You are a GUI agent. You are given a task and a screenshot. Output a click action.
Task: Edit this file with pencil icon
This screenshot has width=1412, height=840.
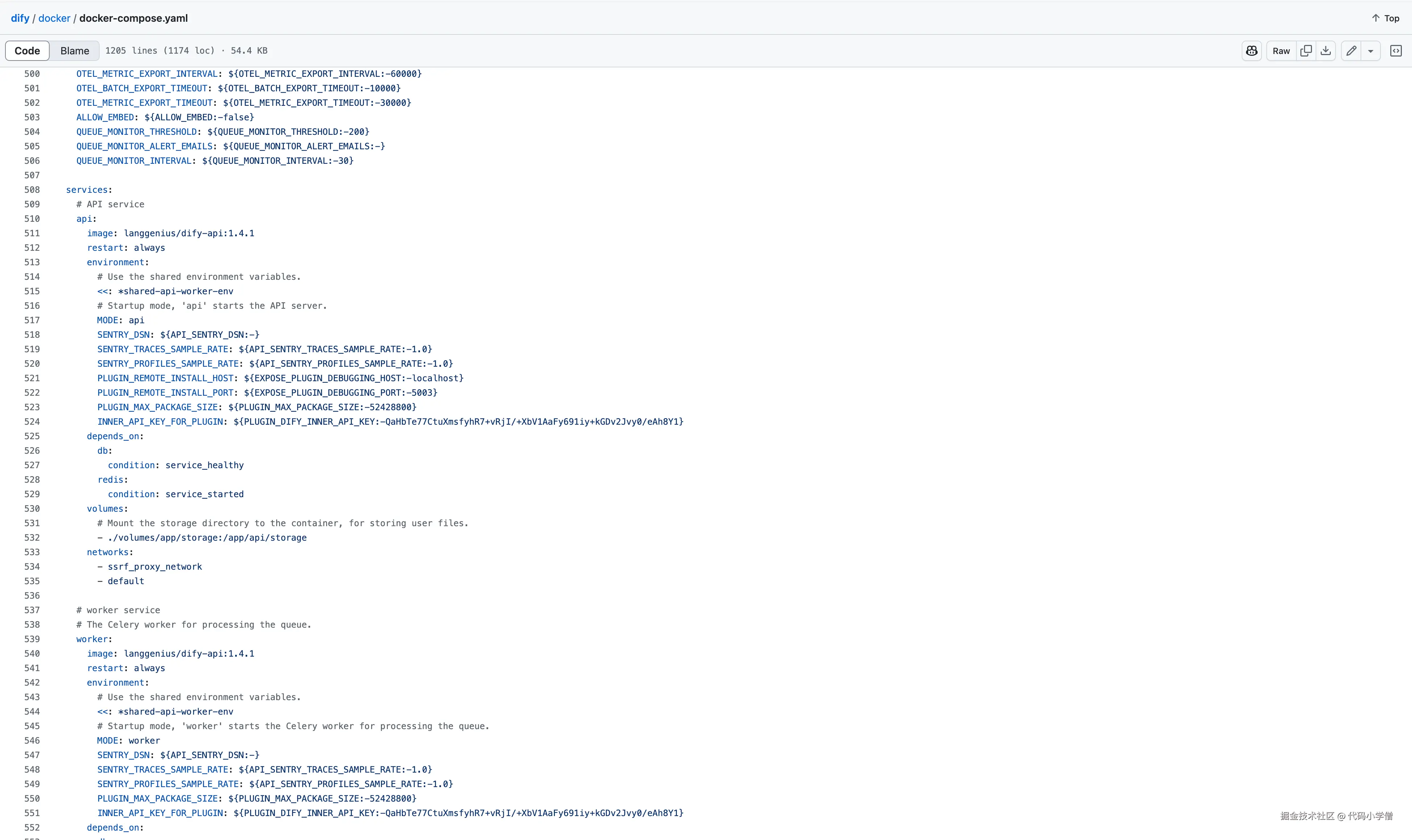pyautogui.click(x=1351, y=51)
